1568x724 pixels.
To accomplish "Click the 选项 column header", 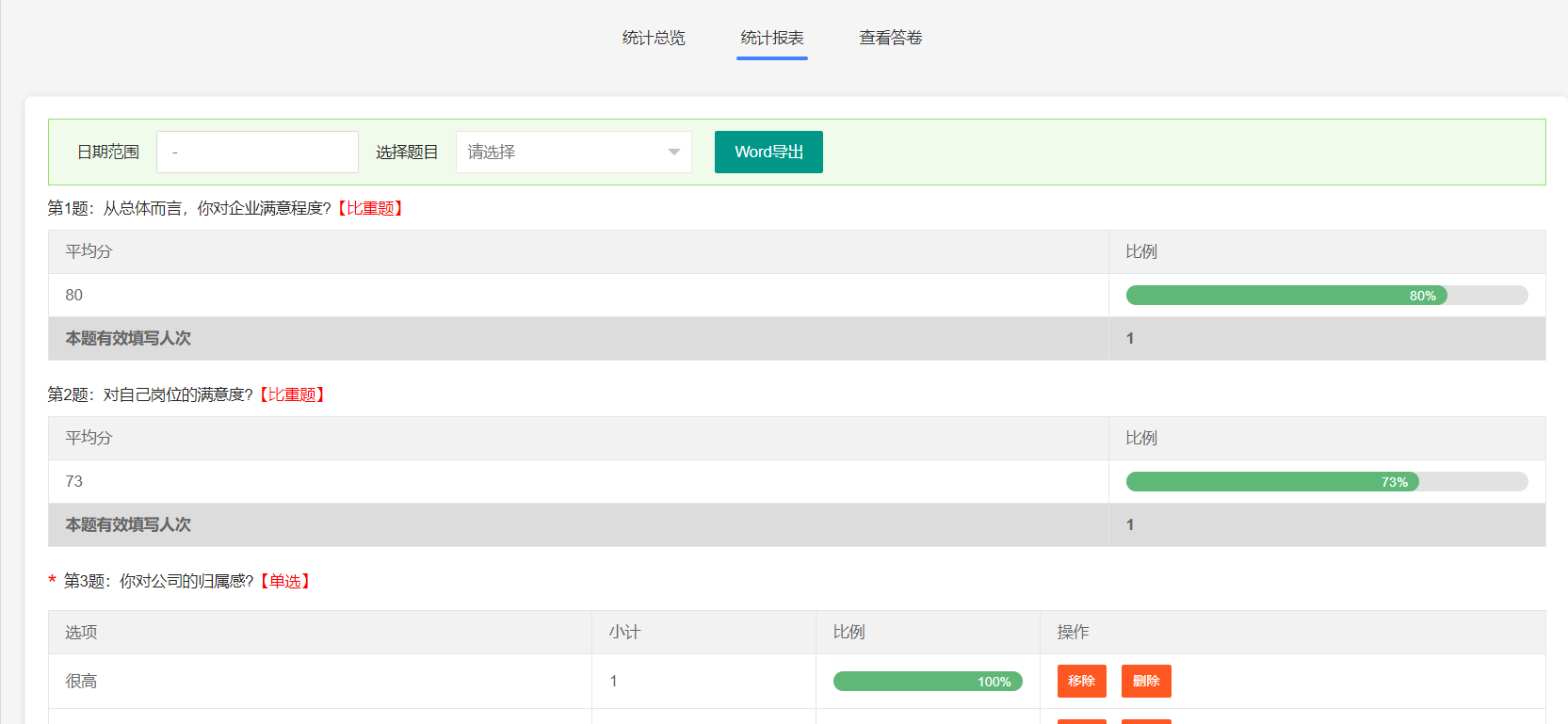I will point(81,632).
